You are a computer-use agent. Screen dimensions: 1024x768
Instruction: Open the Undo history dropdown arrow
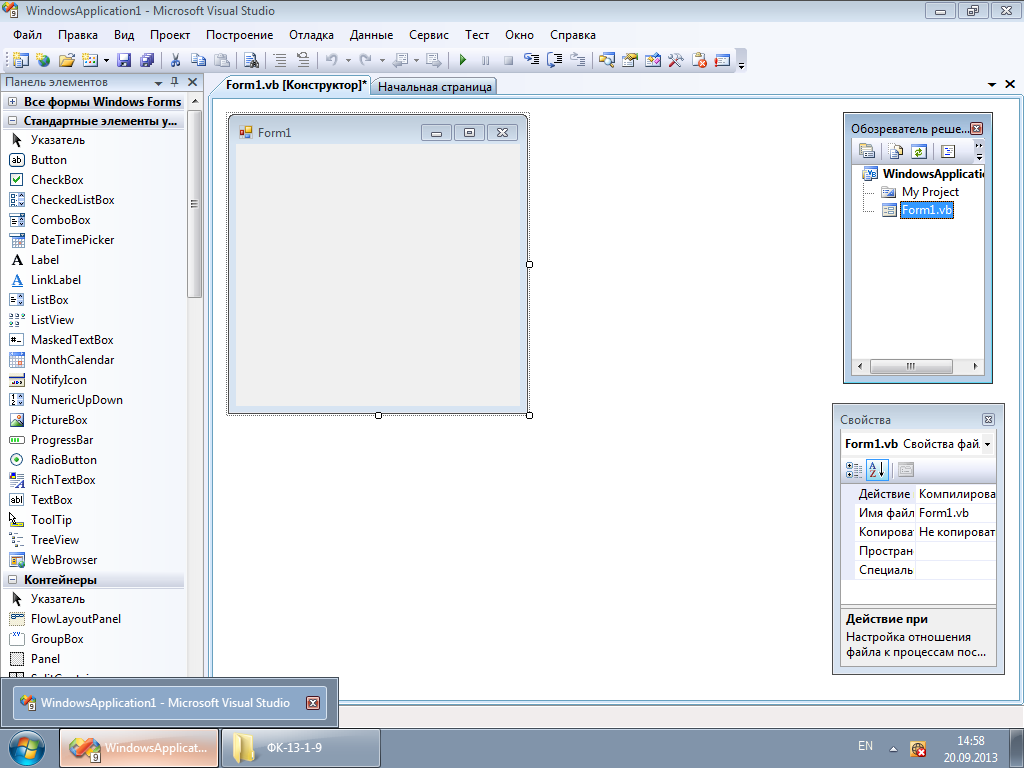pyautogui.click(x=348, y=61)
